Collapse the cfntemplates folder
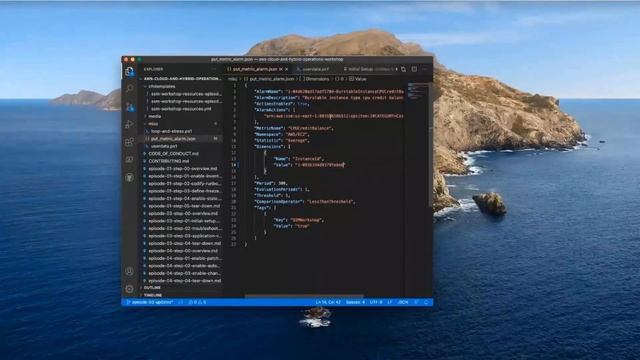 (x=161, y=86)
